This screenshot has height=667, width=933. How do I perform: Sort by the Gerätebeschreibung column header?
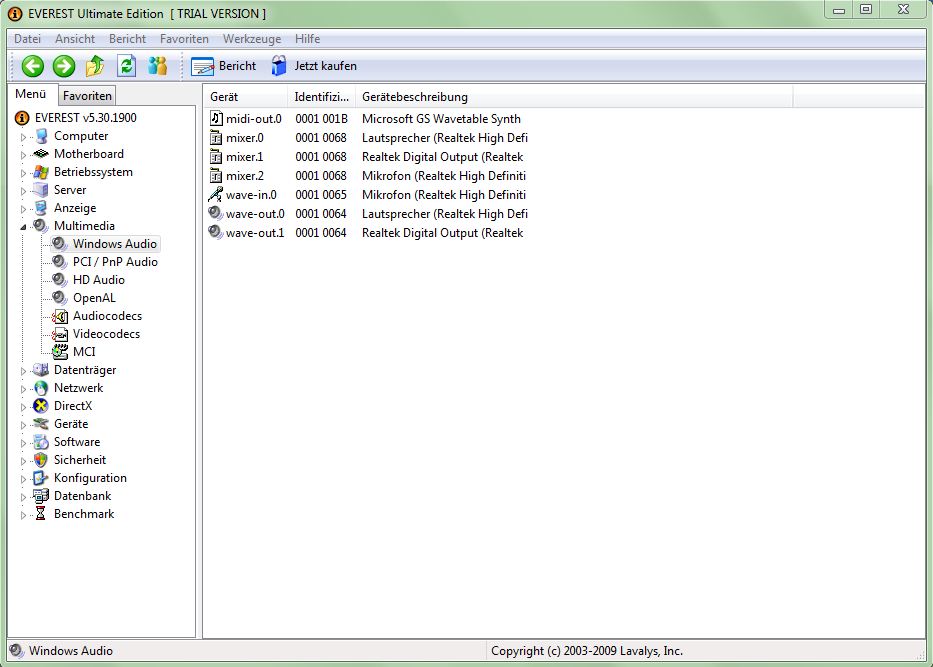tap(574, 97)
